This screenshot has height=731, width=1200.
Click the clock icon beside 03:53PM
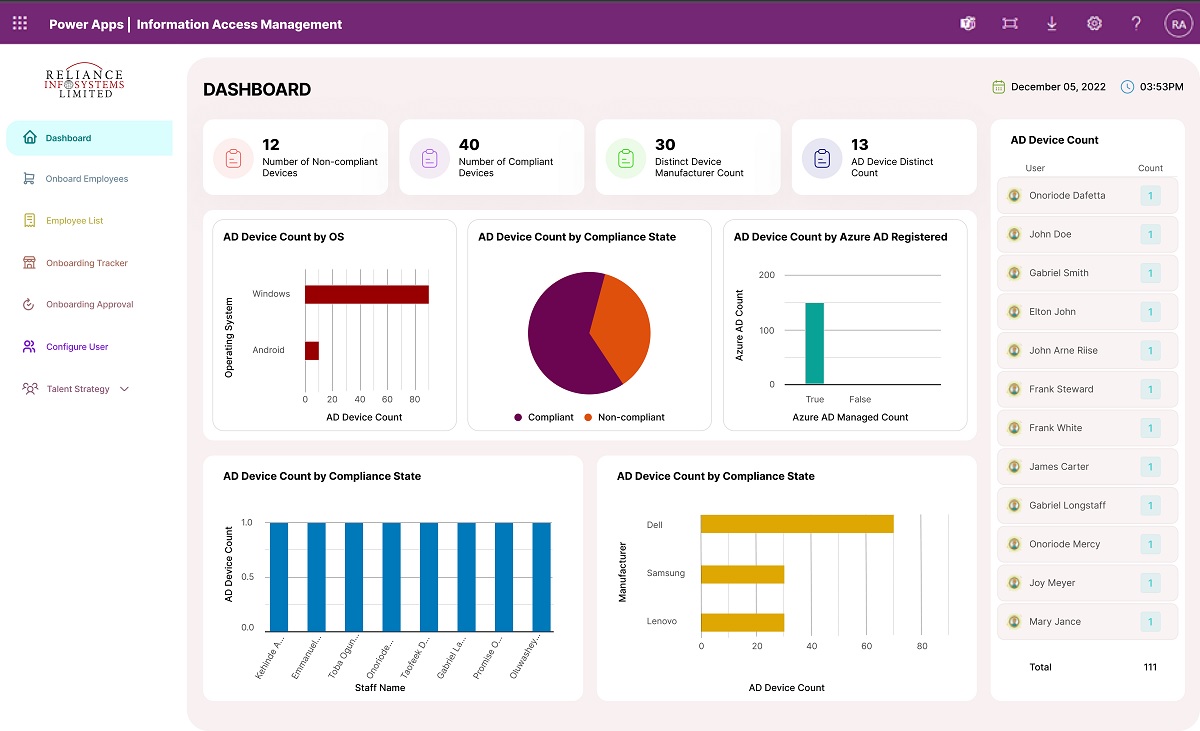(x=1129, y=87)
